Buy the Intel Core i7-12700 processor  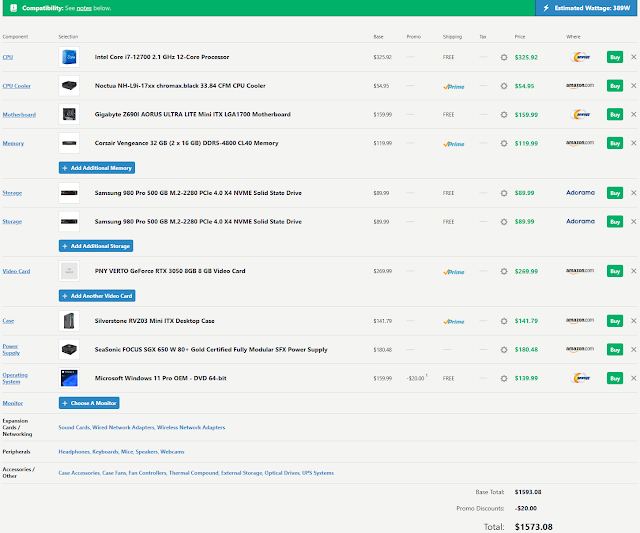[x=615, y=57]
